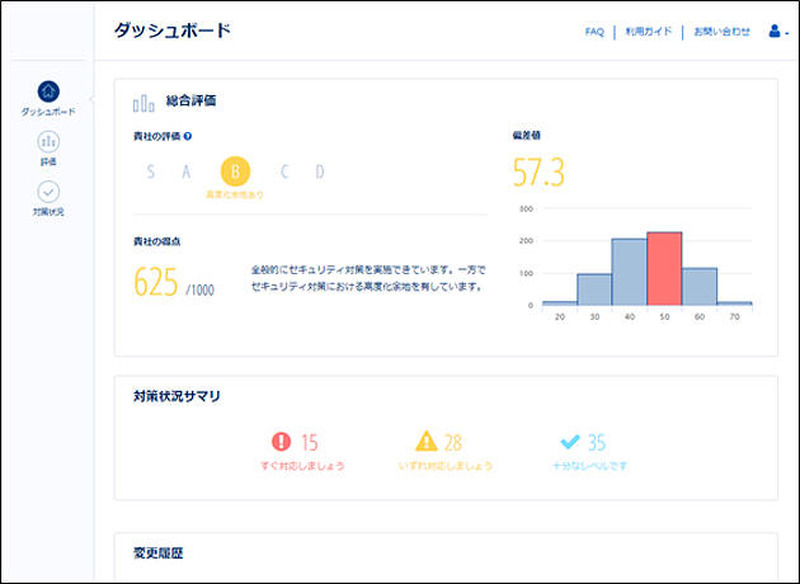Open the FAQ link in header
The image size is (800, 584).
594,31
